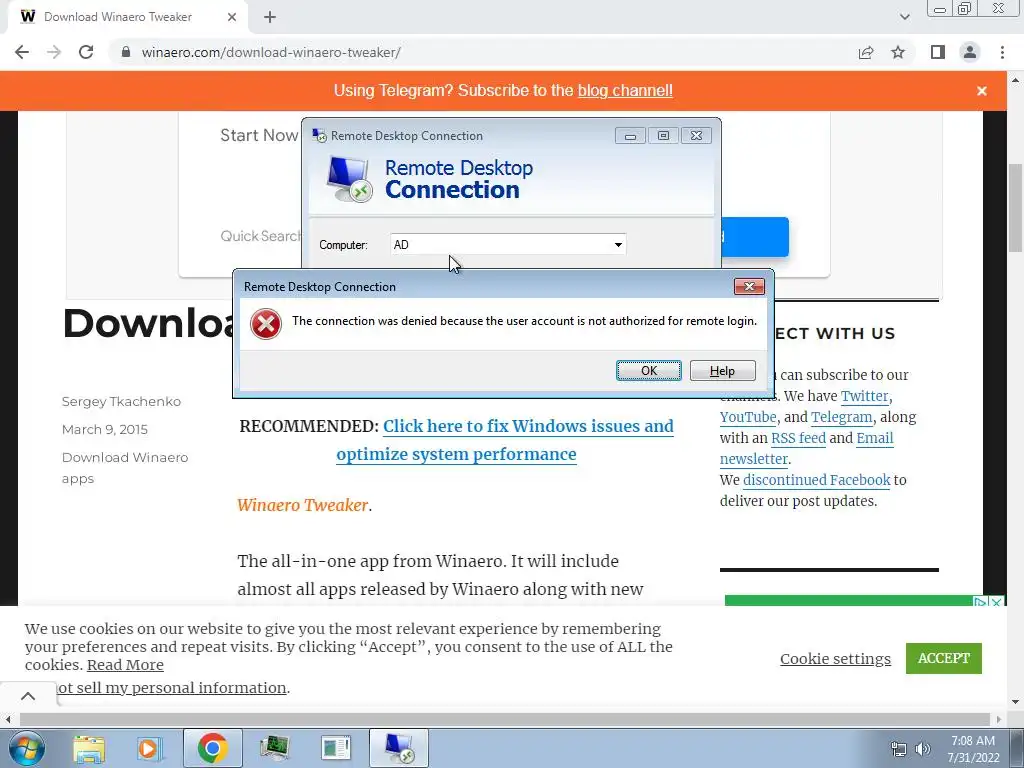Viewport: 1024px width, 768px height.
Task: Switch to Remote Desktop Connection in taskbar
Action: pyautogui.click(x=399, y=748)
